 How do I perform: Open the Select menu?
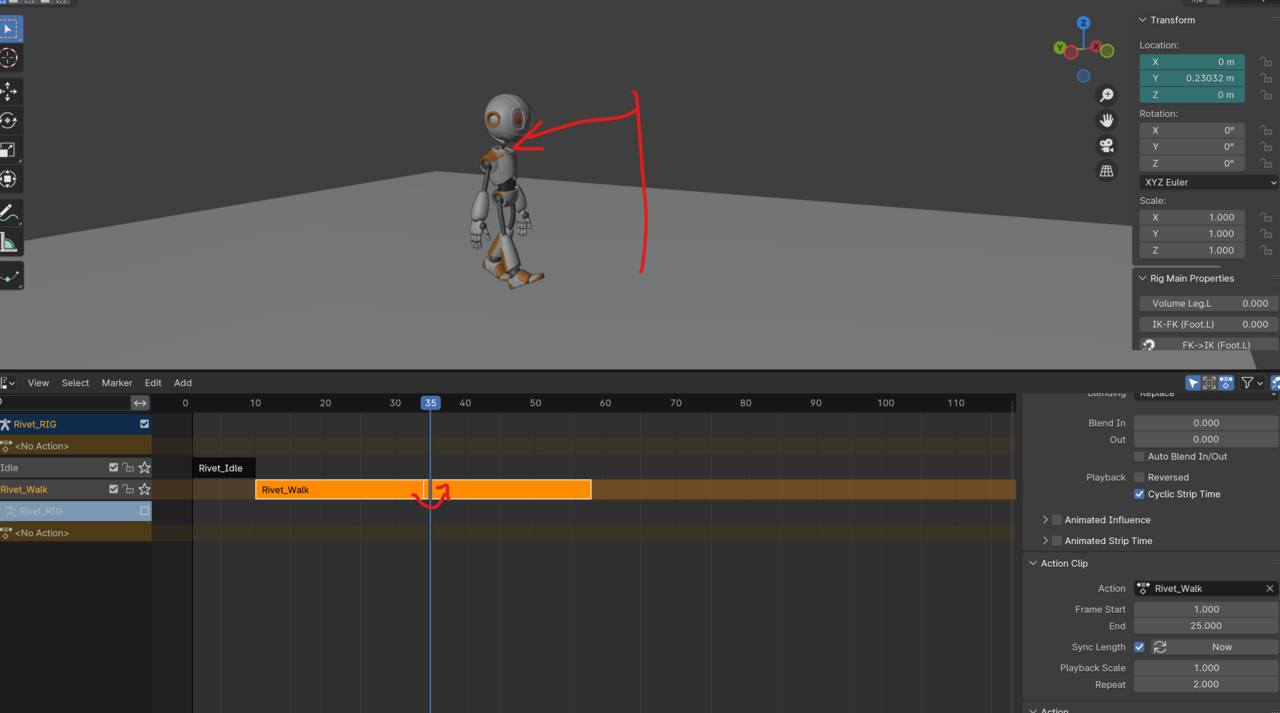pos(75,383)
